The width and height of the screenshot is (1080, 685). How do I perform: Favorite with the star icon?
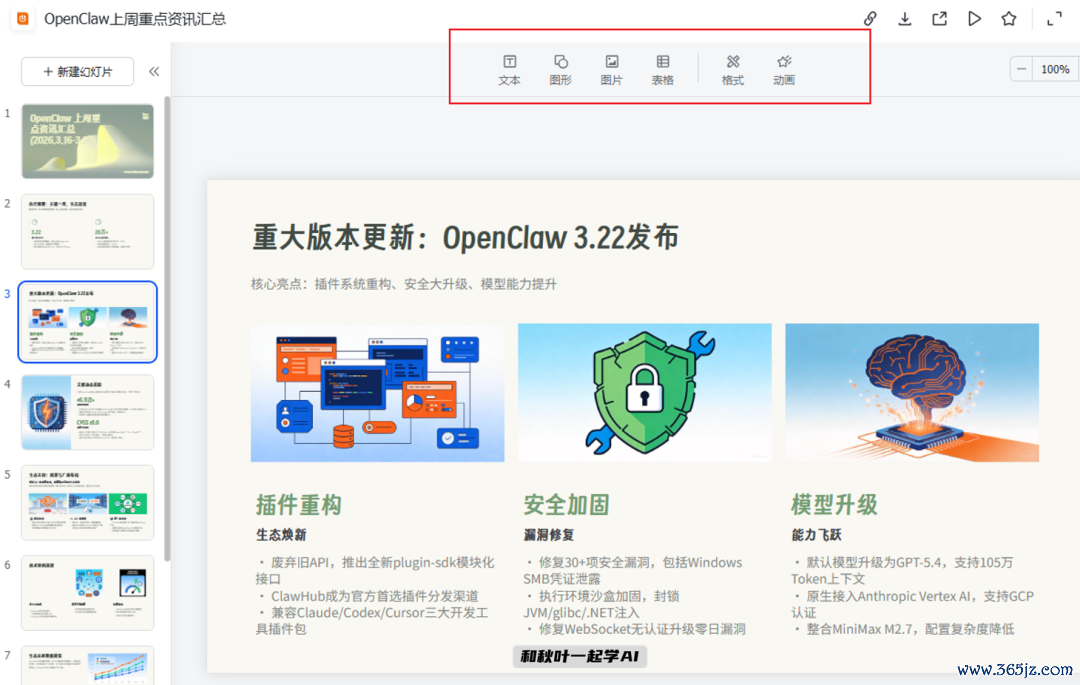tap(1008, 19)
